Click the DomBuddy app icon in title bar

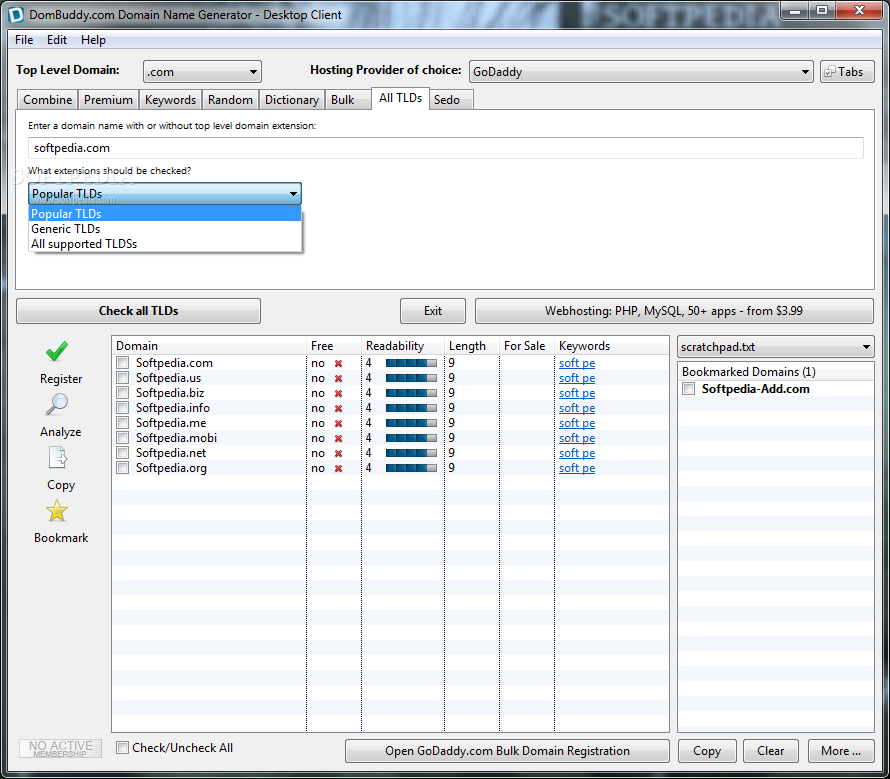16,14
